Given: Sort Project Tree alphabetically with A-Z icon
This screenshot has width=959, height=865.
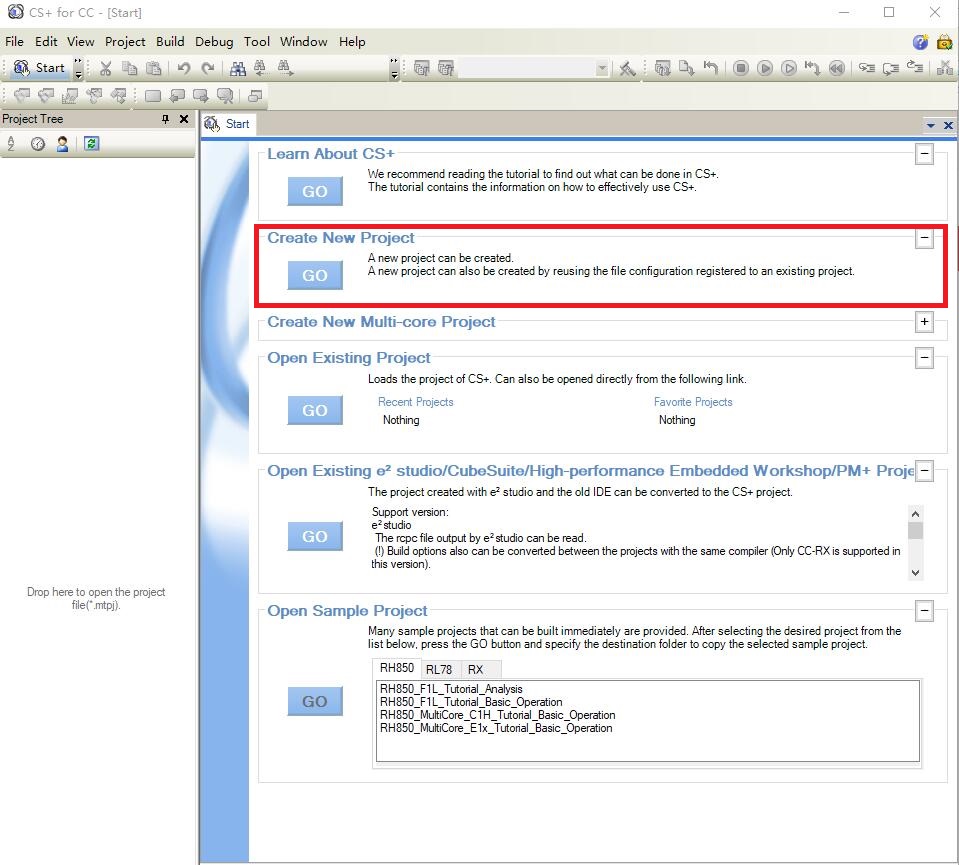Looking at the screenshot, I should coord(11,144).
